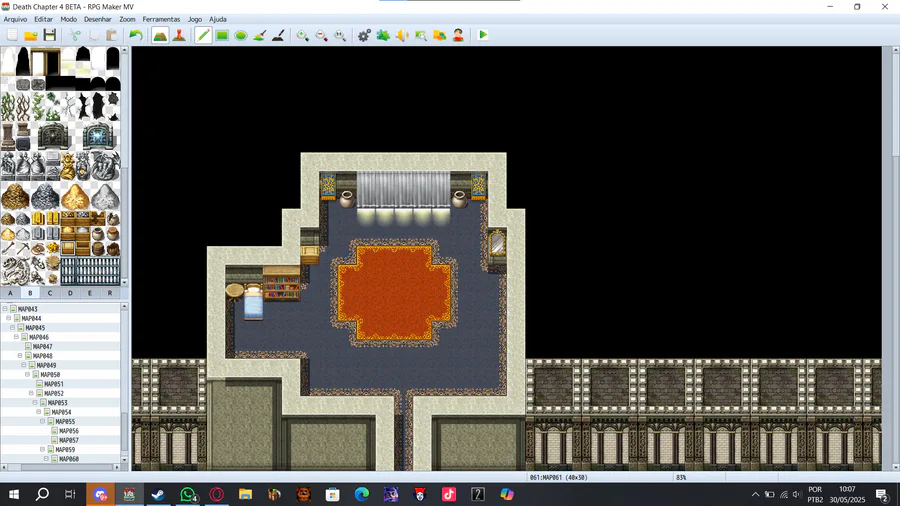This screenshot has width=900, height=506.
Task: Open the Event Searcher icon
Action: 421,35
